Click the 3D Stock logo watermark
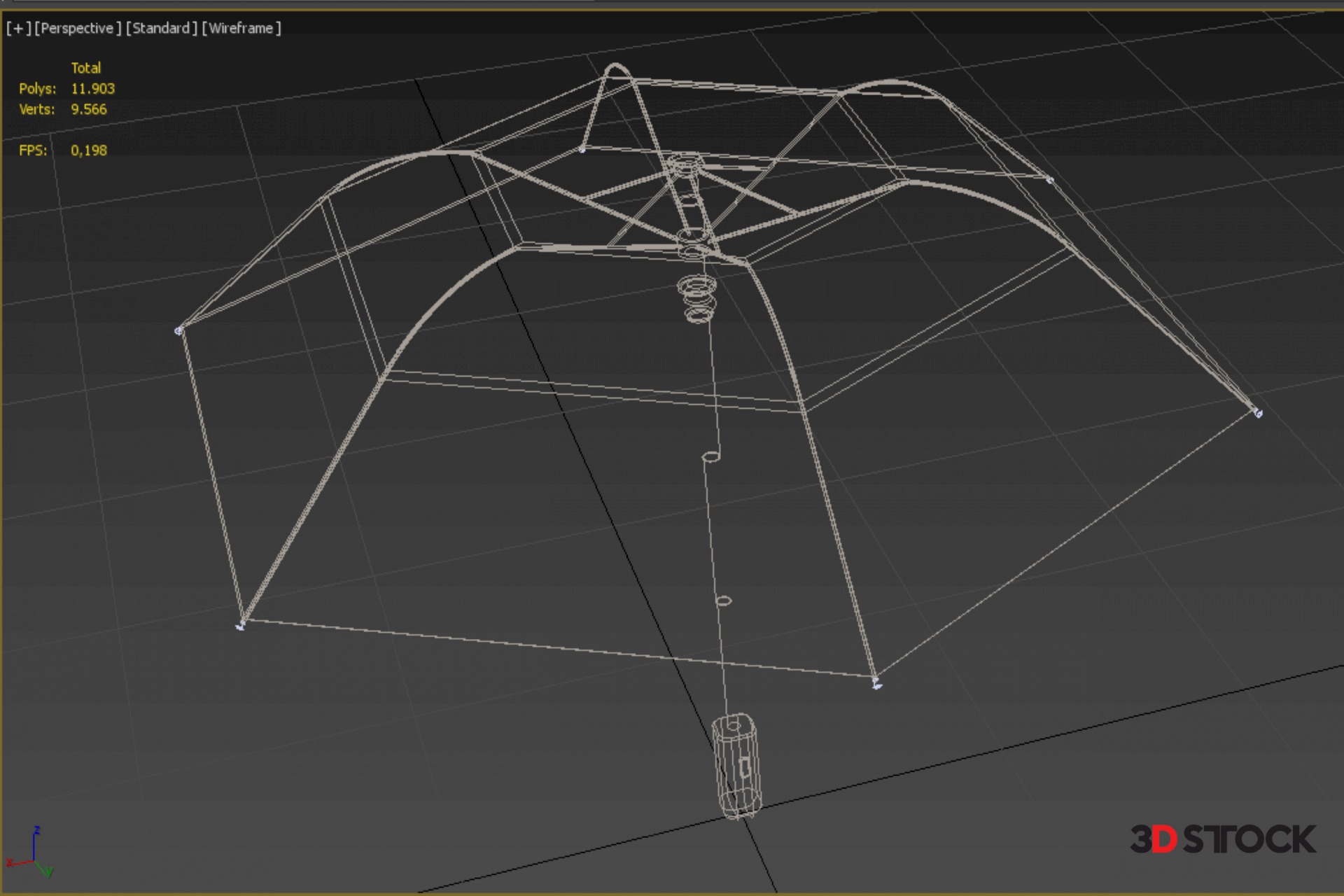Screen dimensions: 1344x896 (x=1222, y=839)
